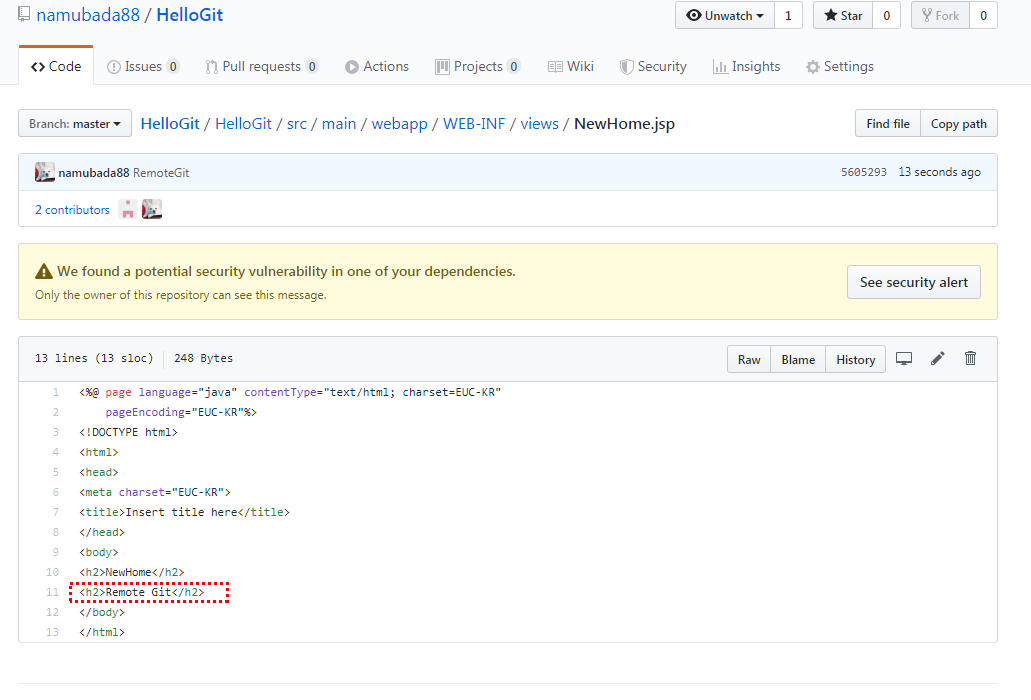The height and width of the screenshot is (700, 1031).
Task: Click the Fork button
Action: (940, 15)
